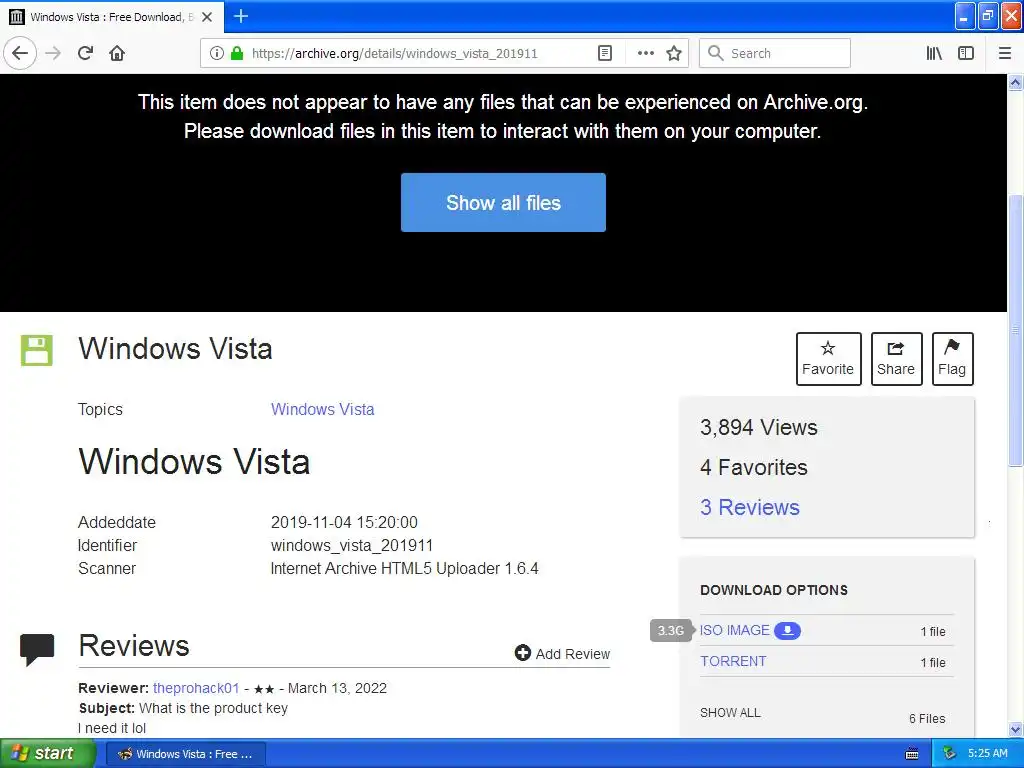
Task: Click the green floppy disk software icon
Action: 37,350
